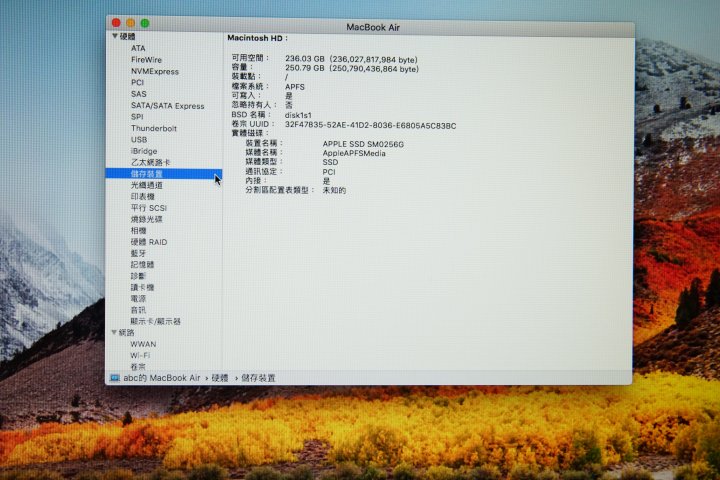Click the disk1s1 BSD name value
Screen dimensions: 720x480
click(298, 115)
